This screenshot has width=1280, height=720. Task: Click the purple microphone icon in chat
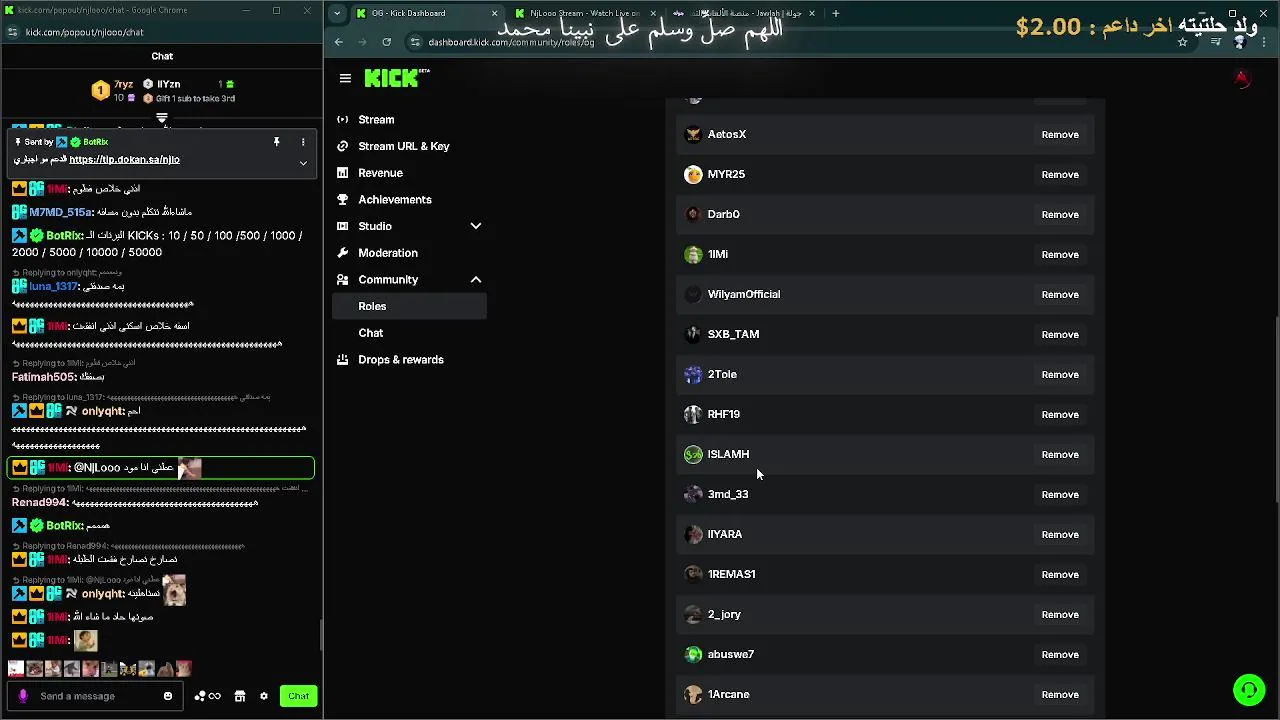[x=23, y=696]
